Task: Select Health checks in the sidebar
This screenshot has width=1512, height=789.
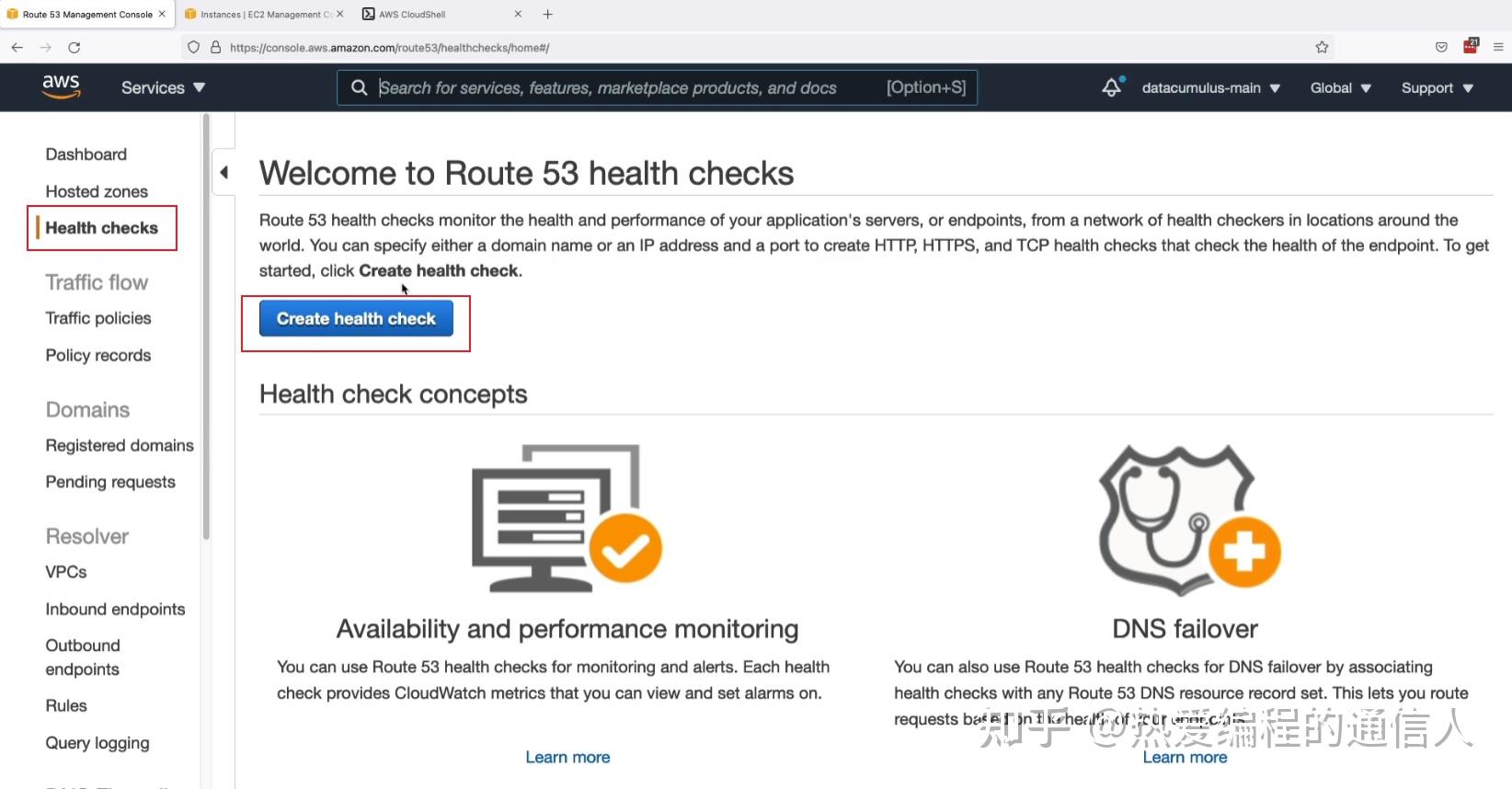Action: tap(101, 228)
